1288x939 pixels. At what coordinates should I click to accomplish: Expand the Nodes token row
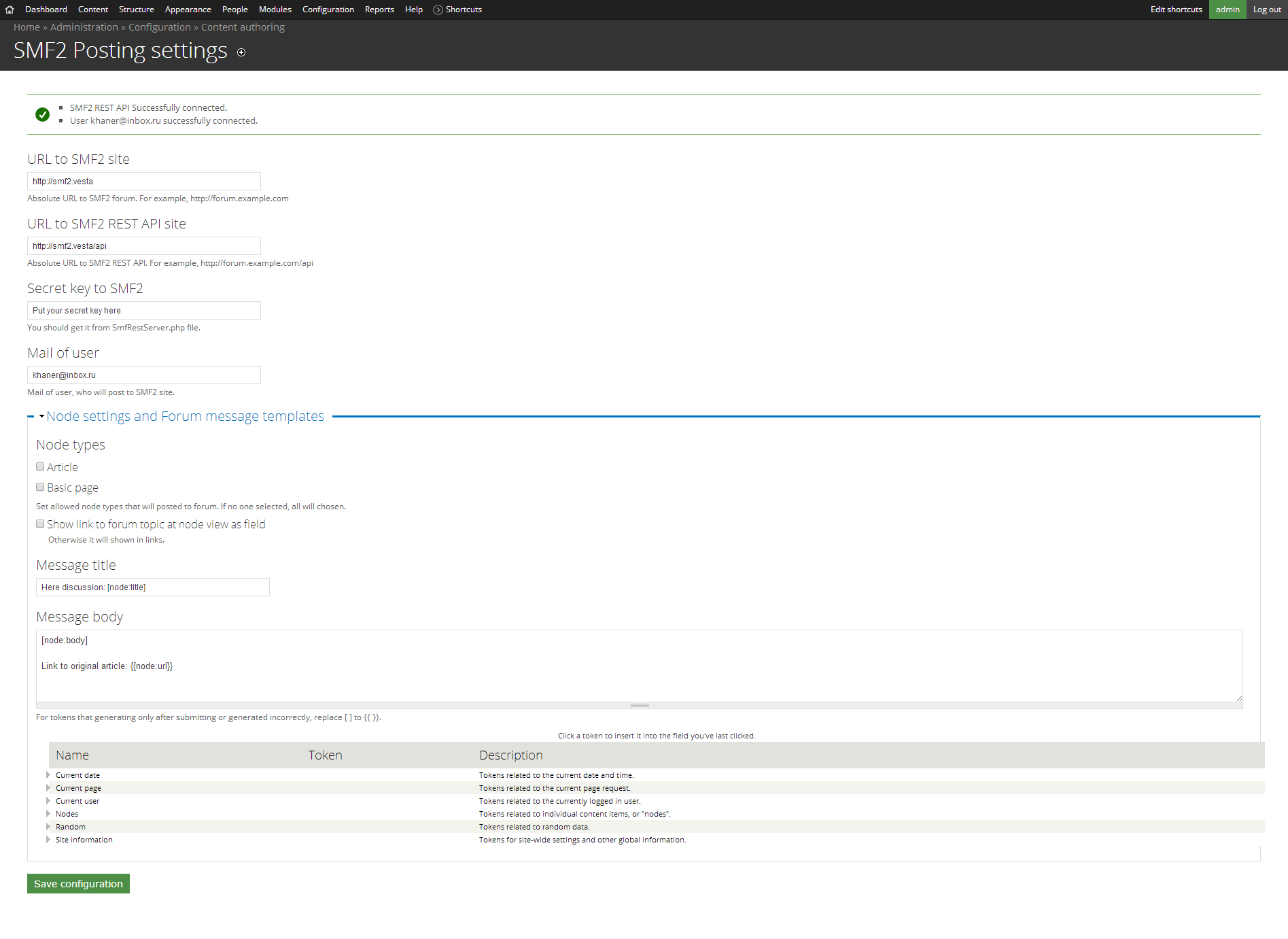pyautogui.click(x=48, y=814)
